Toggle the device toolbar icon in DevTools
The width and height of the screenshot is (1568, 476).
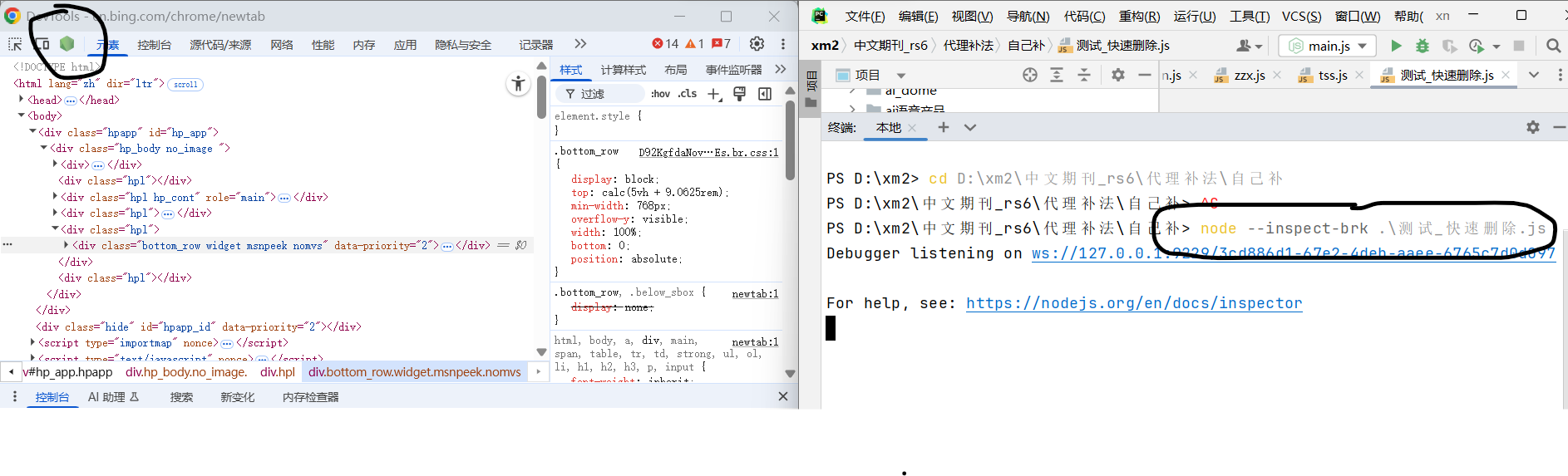tap(41, 44)
